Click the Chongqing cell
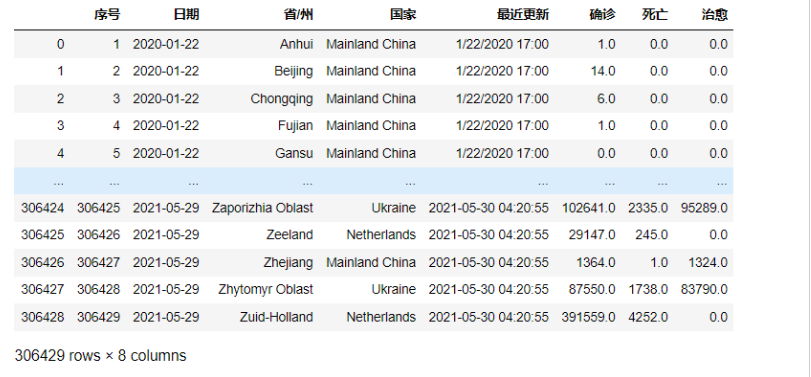Viewport: 811px width, 377px height. pyautogui.click(x=282, y=99)
